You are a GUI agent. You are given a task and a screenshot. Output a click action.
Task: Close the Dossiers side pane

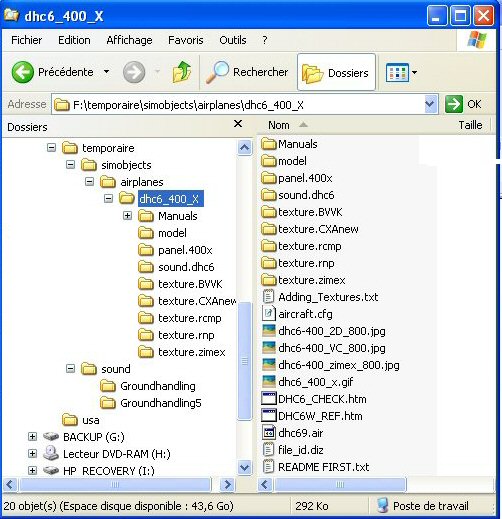click(x=238, y=124)
